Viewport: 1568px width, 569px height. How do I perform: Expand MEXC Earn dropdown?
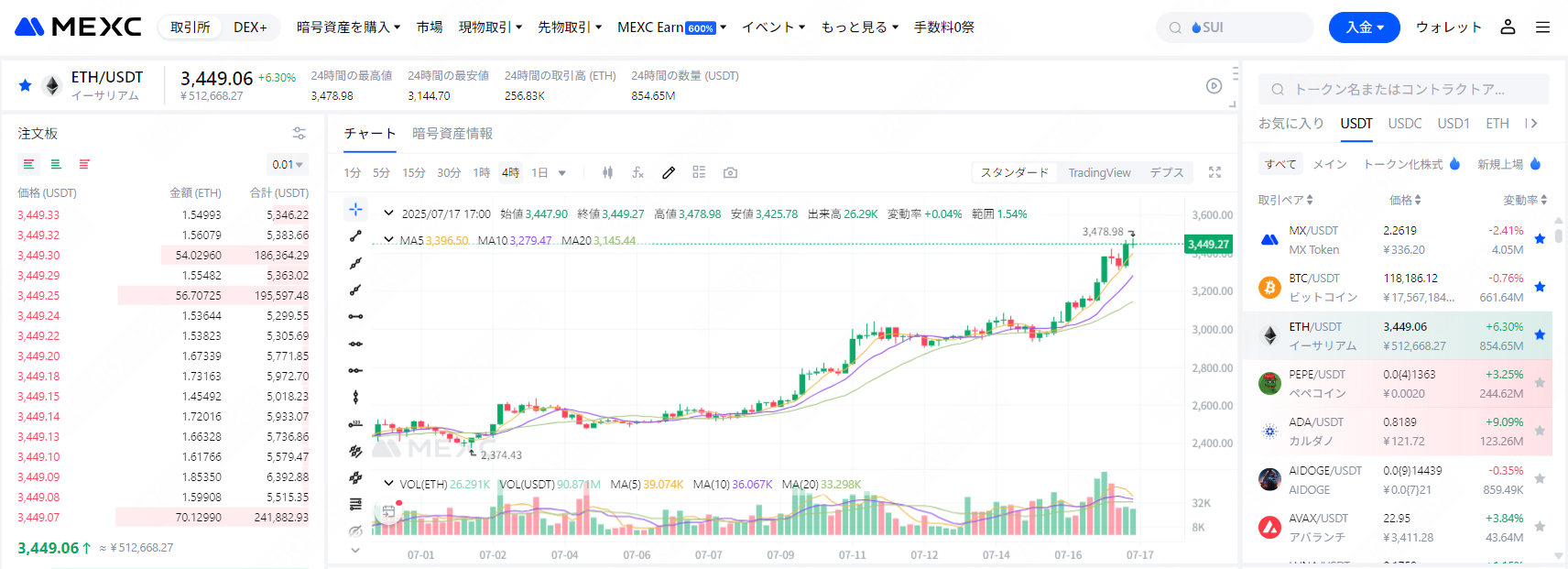tap(672, 27)
